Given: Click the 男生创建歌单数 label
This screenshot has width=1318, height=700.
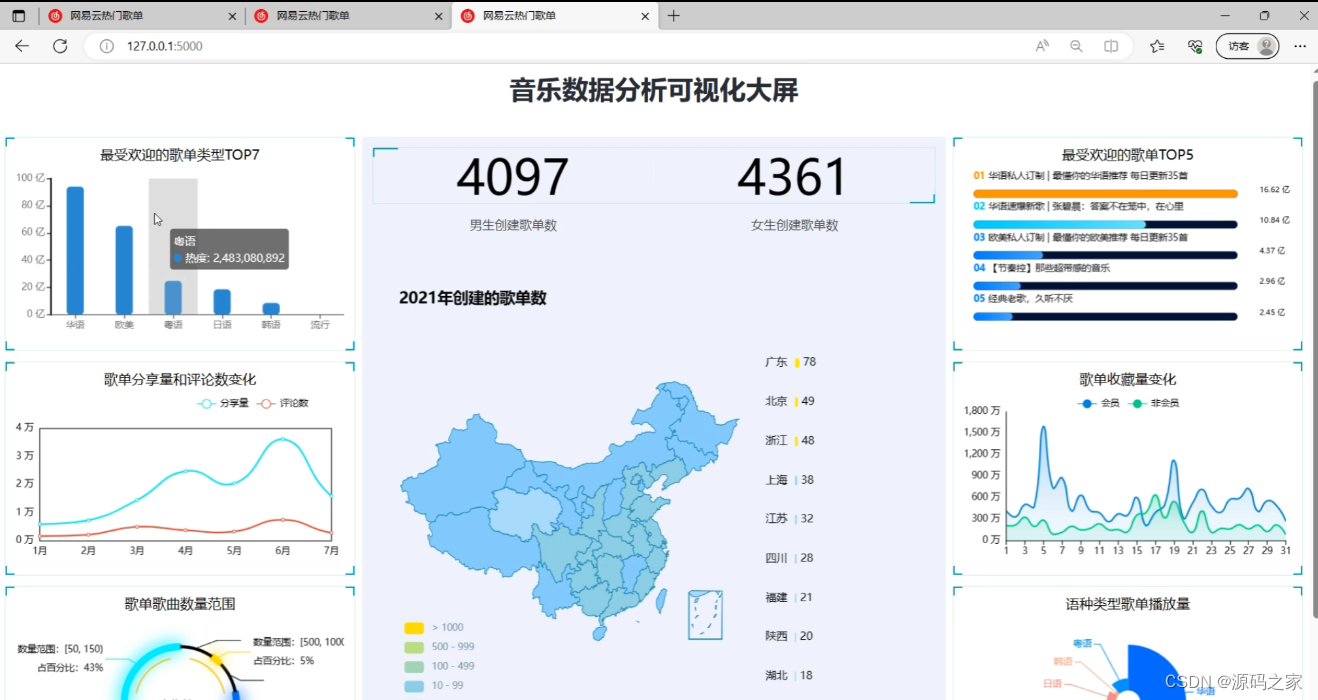Looking at the screenshot, I should tap(513, 225).
